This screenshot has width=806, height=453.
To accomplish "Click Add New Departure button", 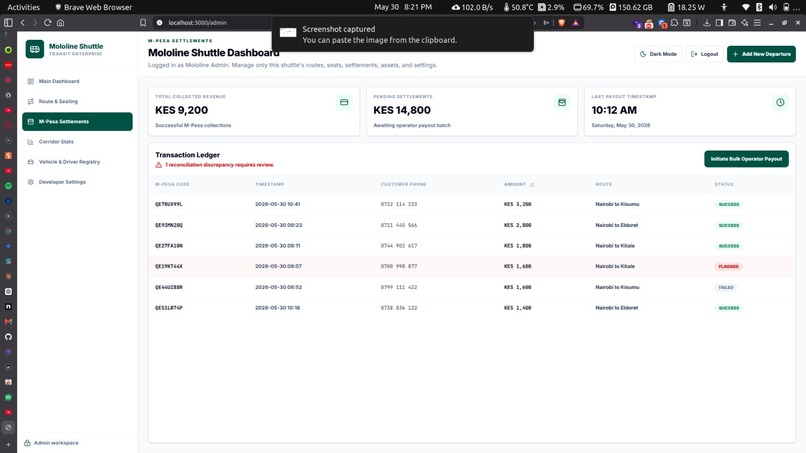I will click(761, 54).
